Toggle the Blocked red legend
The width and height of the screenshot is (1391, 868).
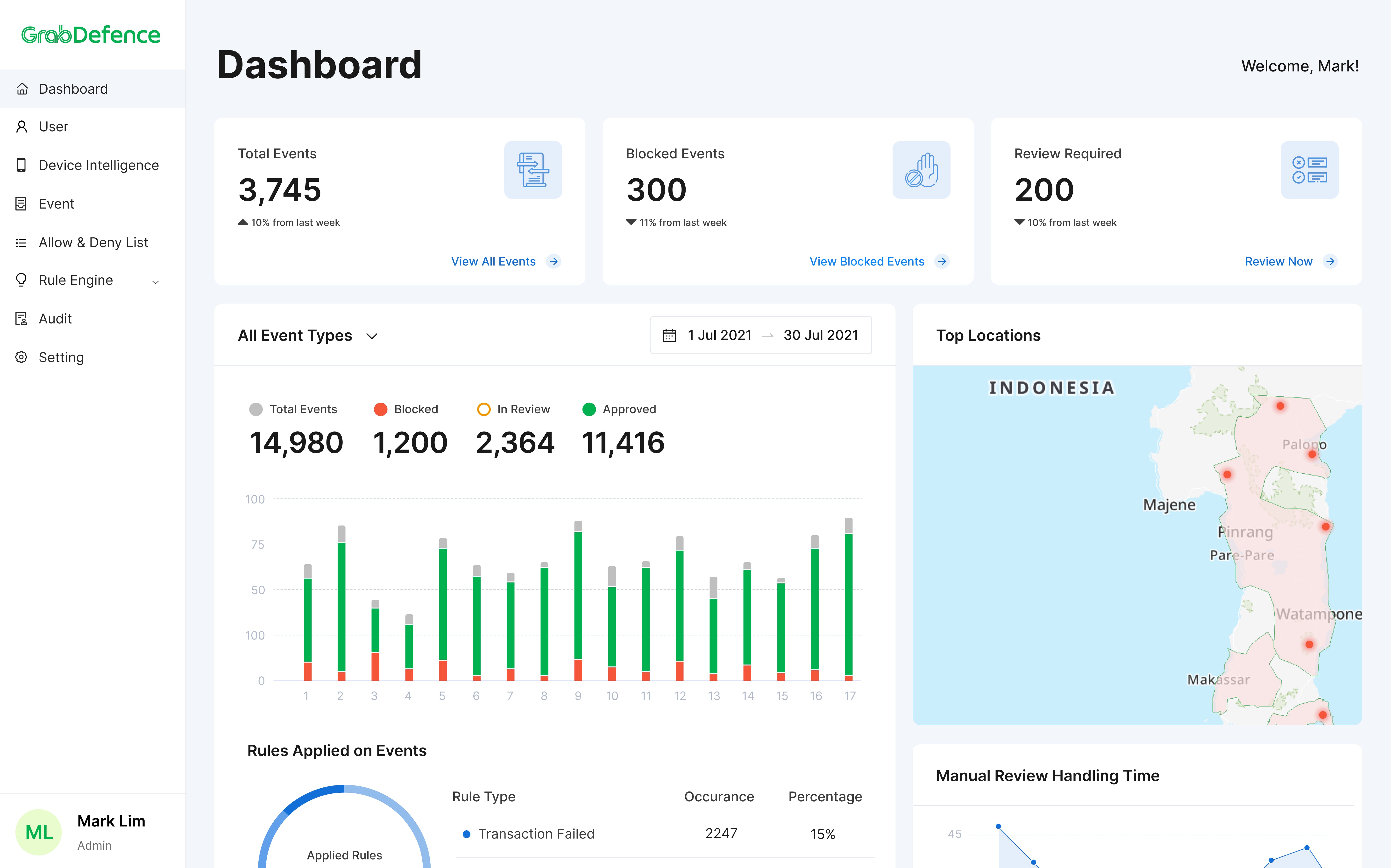coord(405,409)
